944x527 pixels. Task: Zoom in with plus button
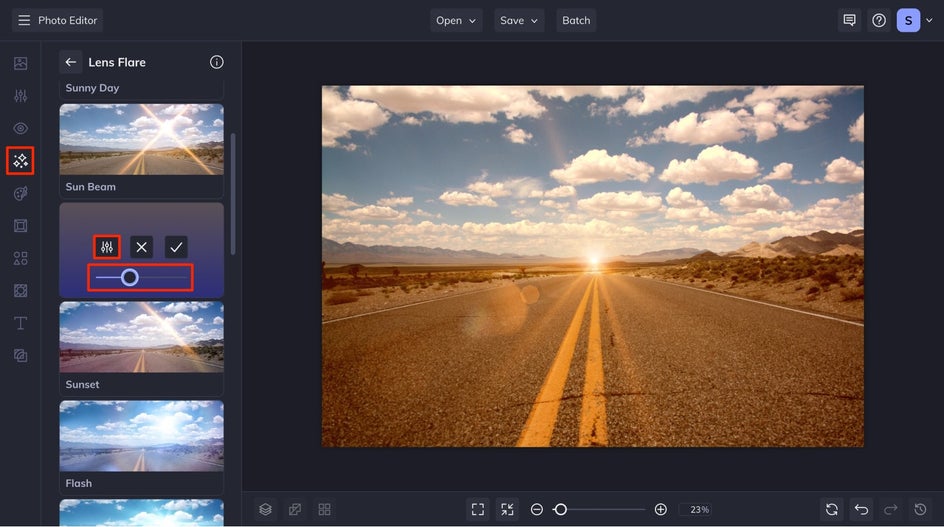pyautogui.click(x=660, y=510)
